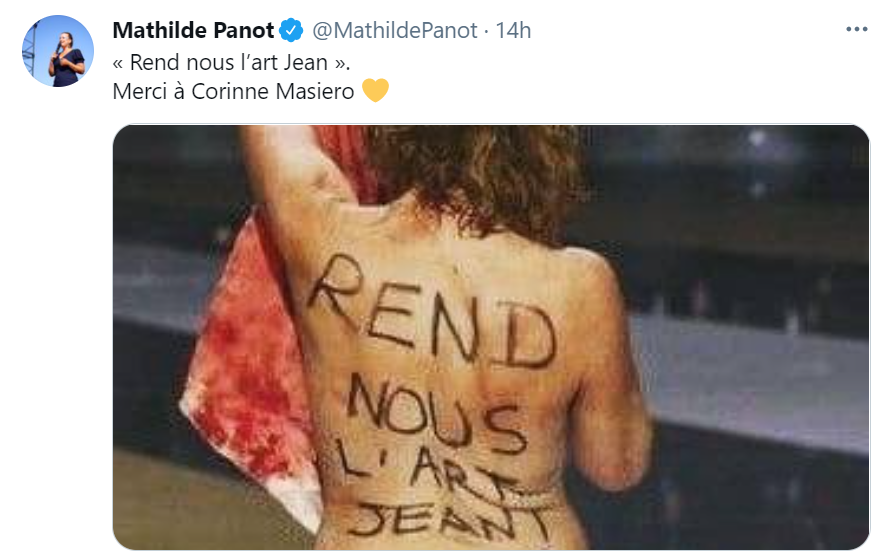
Task: Click the text Merci à Corinne Masiero
Action: point(233,91)
